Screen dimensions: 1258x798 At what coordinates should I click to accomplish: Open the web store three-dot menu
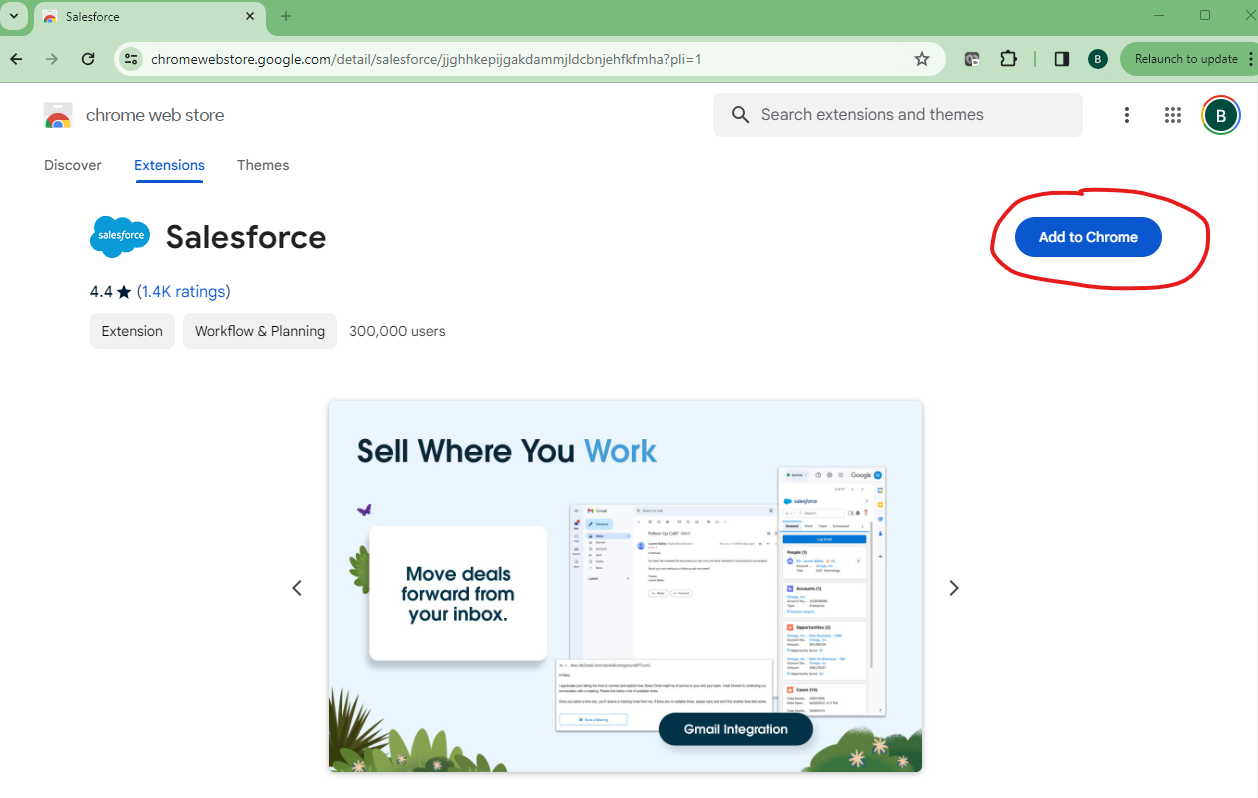(x=1127, y=115)
